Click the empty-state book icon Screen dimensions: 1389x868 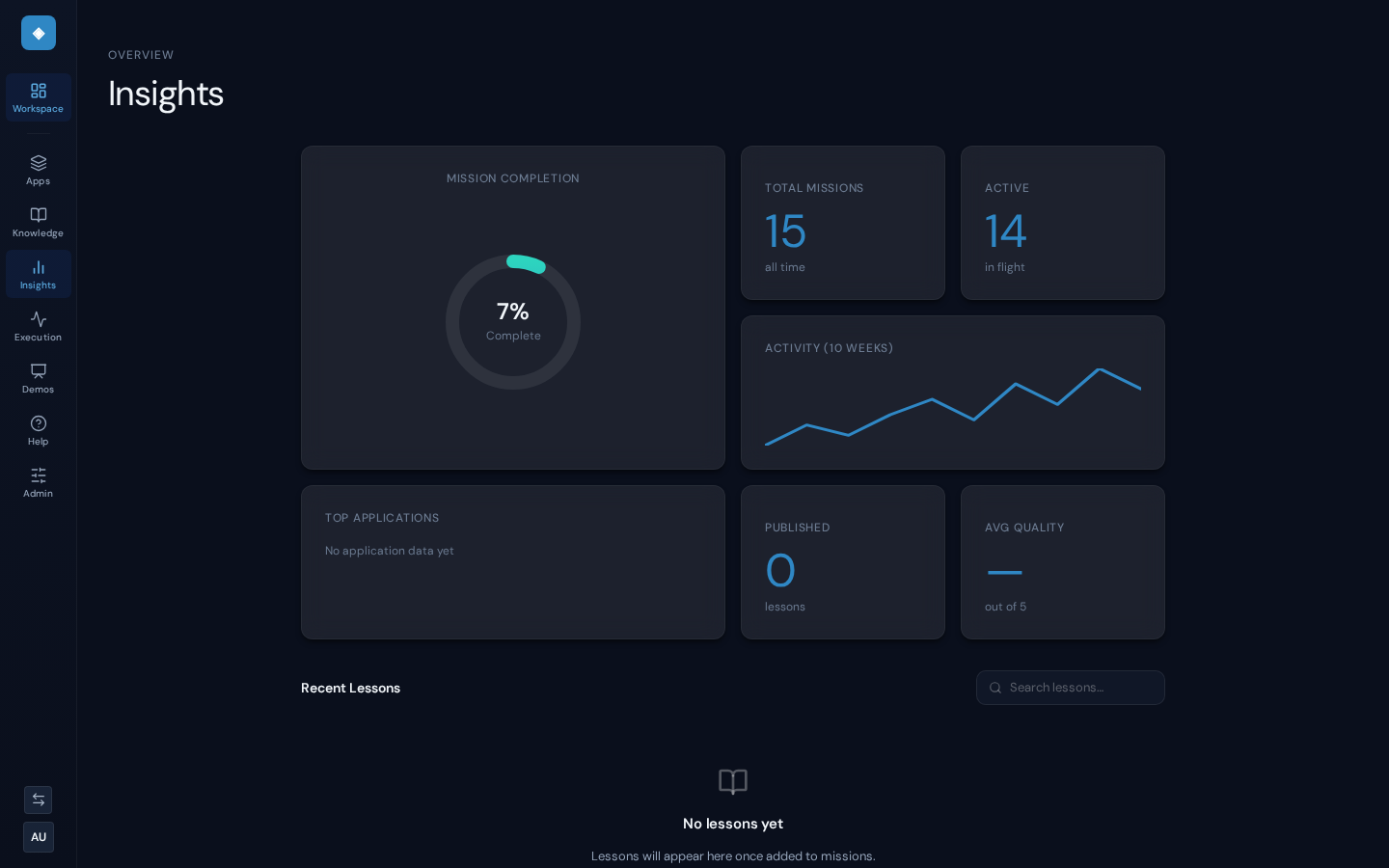point(733,781)
